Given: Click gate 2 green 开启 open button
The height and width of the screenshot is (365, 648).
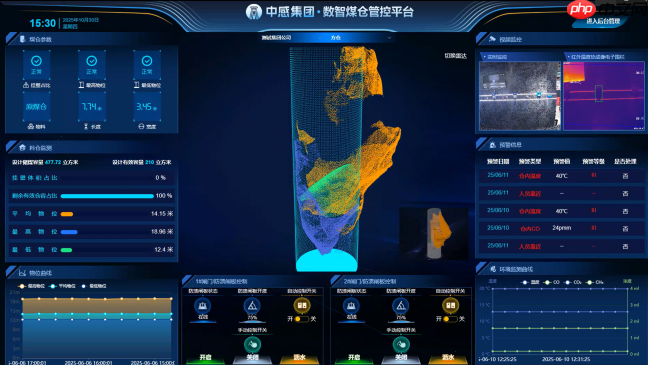Looking at the screenshot, I should [x=354, y=358].
